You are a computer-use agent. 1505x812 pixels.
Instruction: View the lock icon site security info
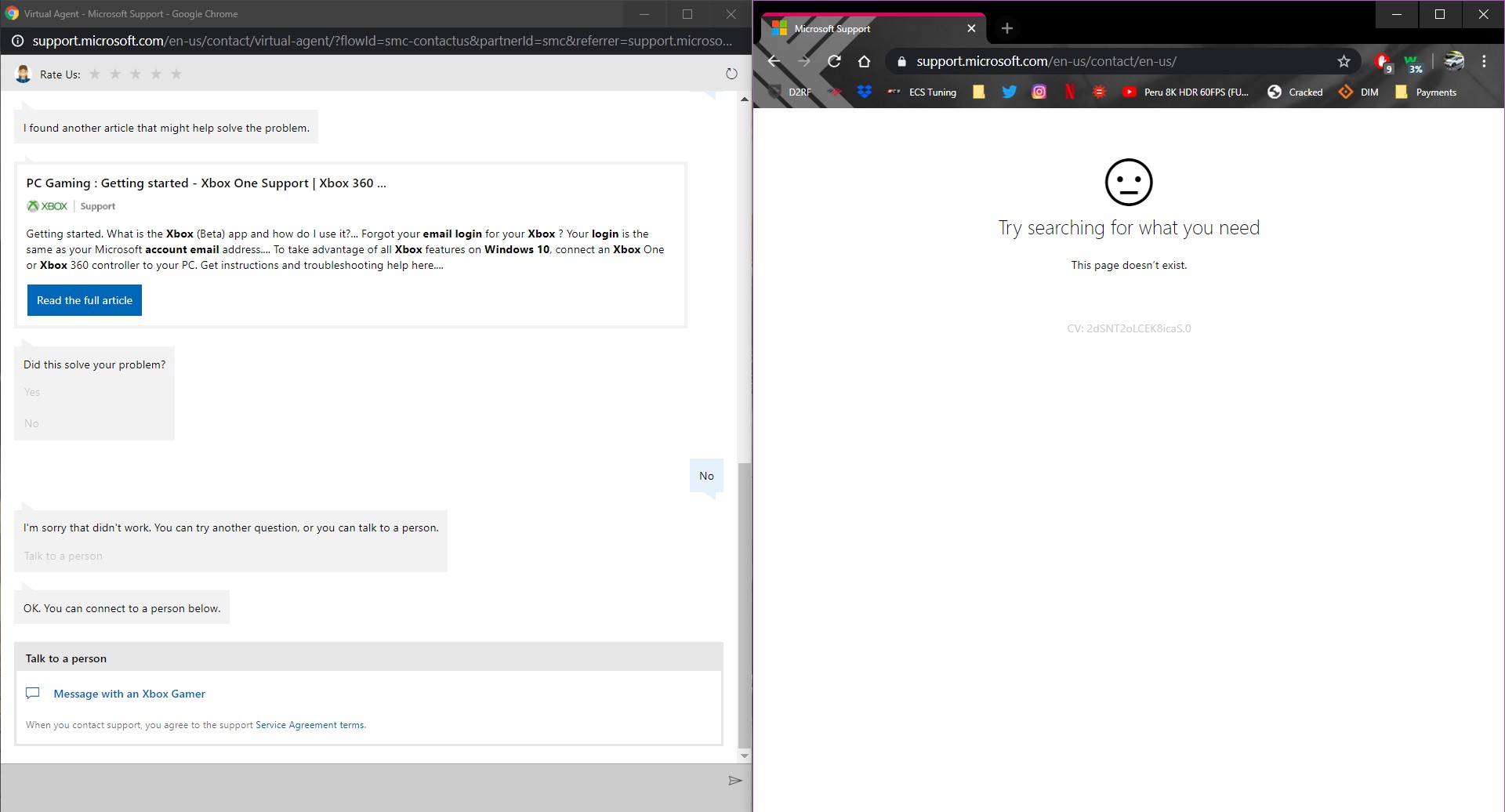click(x=901, y=61)
